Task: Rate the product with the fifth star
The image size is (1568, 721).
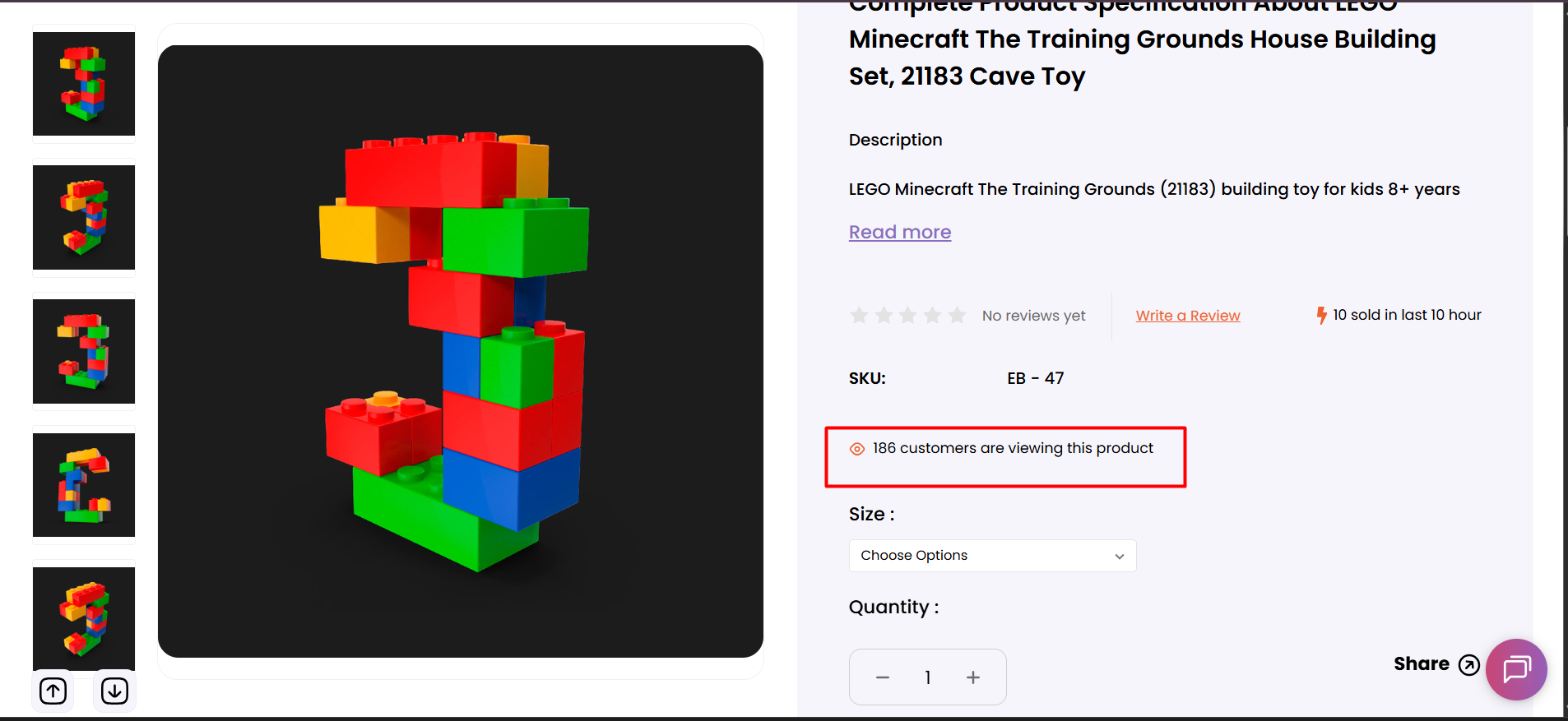Action: point(957,316)
